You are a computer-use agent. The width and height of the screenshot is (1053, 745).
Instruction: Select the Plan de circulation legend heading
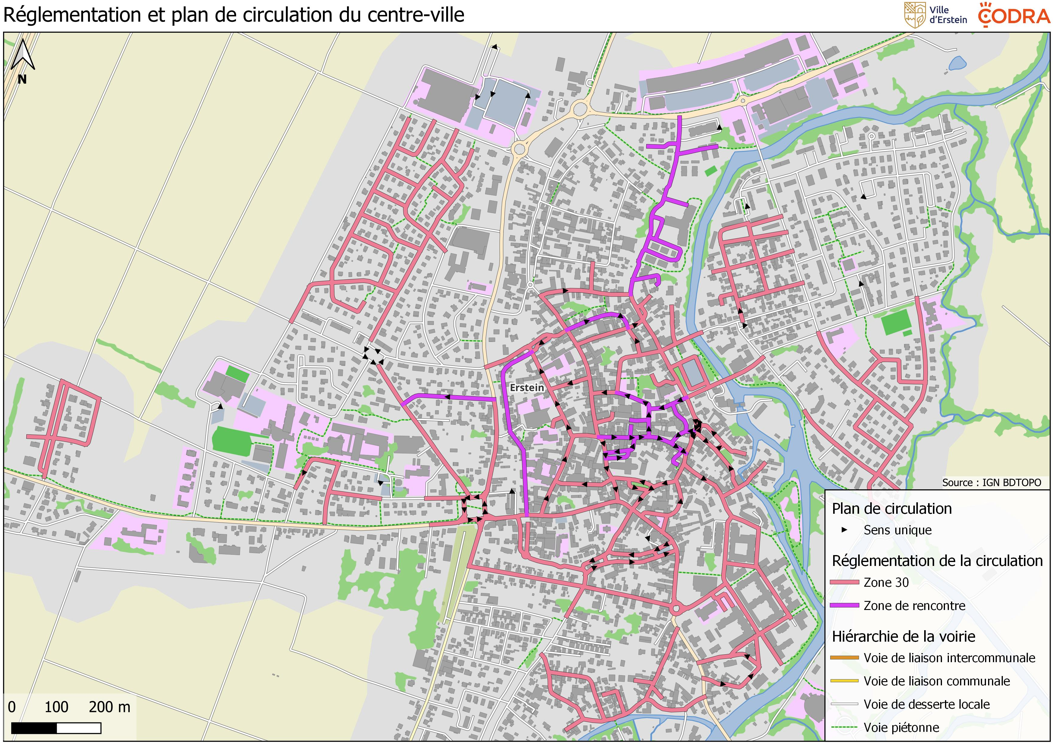click(891, 508)
